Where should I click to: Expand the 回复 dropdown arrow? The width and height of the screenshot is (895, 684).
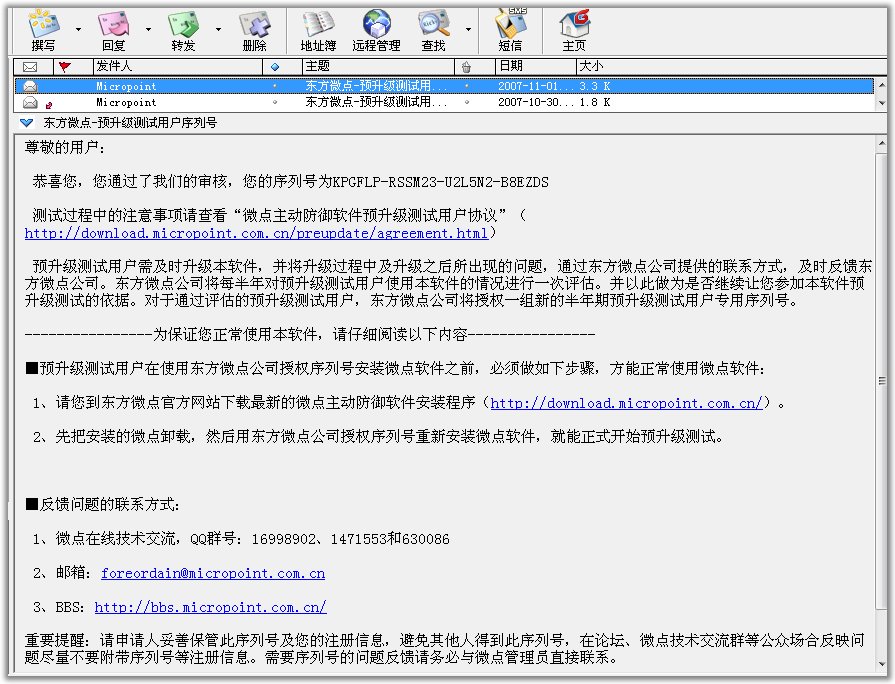coord(148,29)
